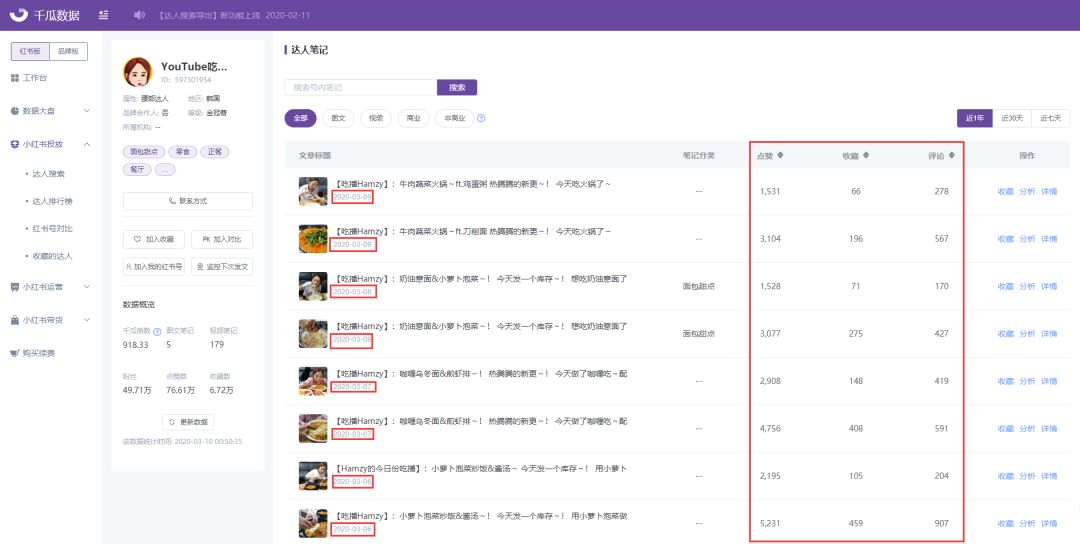This screenshot has width=1080, height=544.
Task: Click the 千瓜数据 logo
Action: (x=45, y=15)
